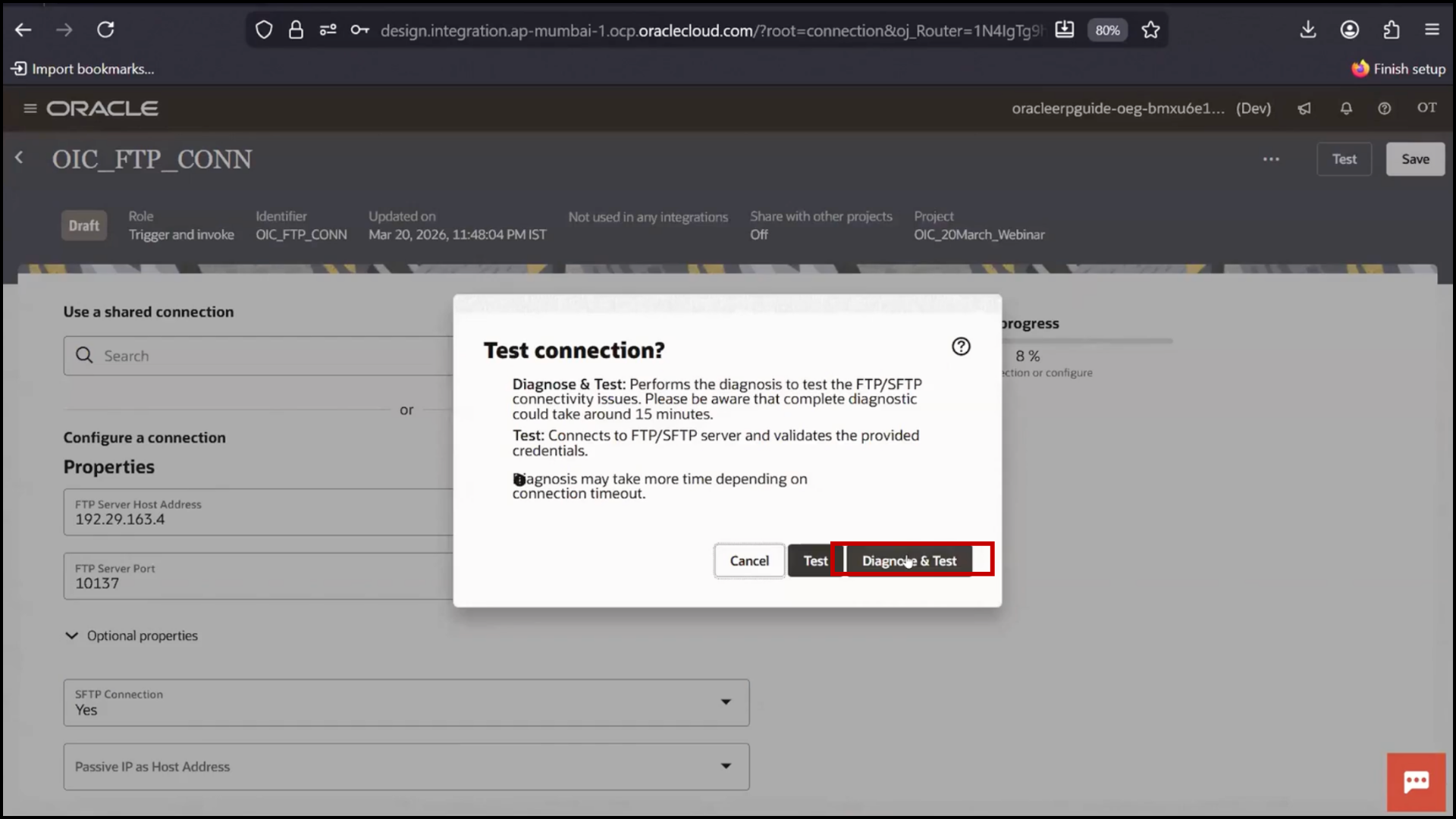Go back with the browser back arrow

[x=24, y=30]
